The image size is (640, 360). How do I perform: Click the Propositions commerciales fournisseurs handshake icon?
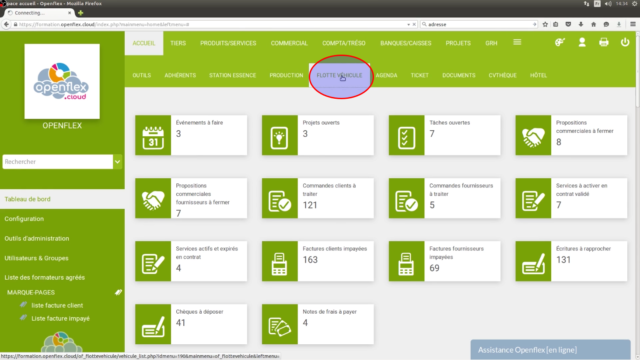pos(153,198)
